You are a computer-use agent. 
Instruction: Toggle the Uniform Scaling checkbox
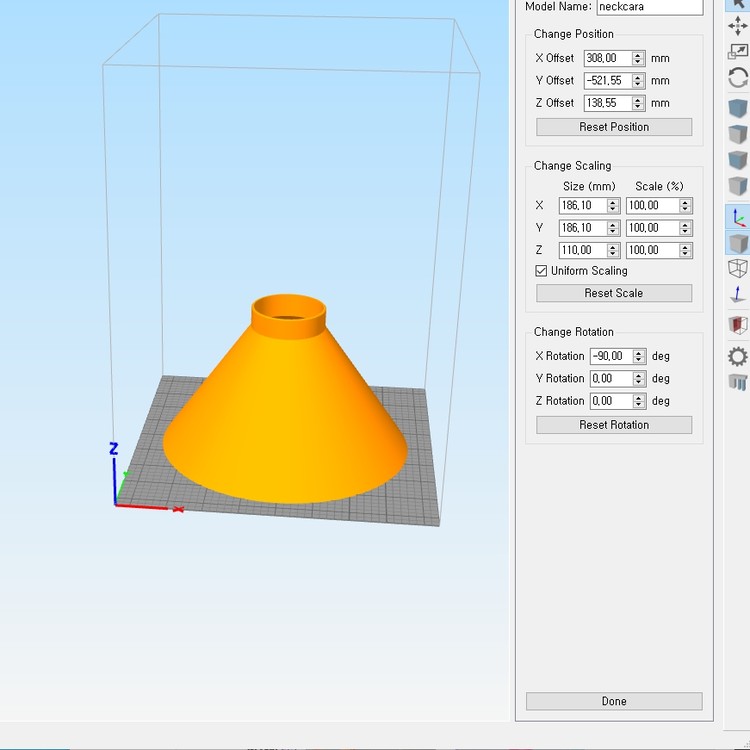coord(541,271)
